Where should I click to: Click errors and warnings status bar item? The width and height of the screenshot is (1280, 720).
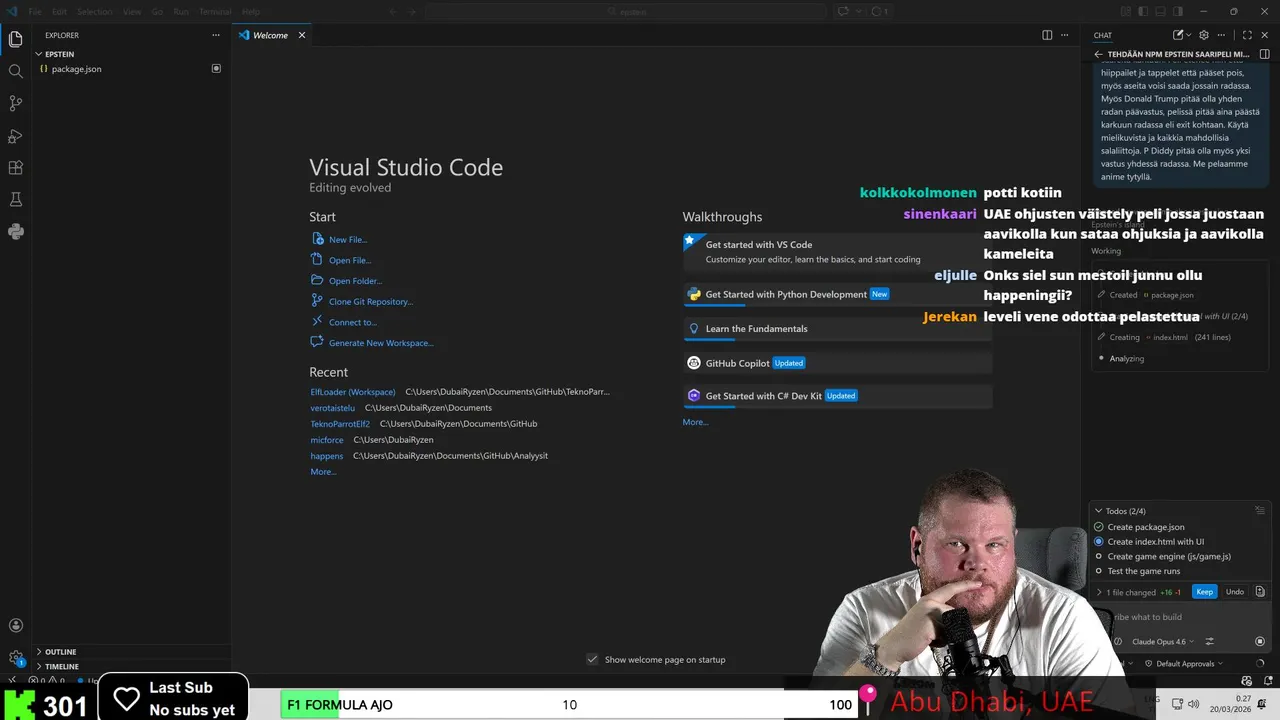48,681
